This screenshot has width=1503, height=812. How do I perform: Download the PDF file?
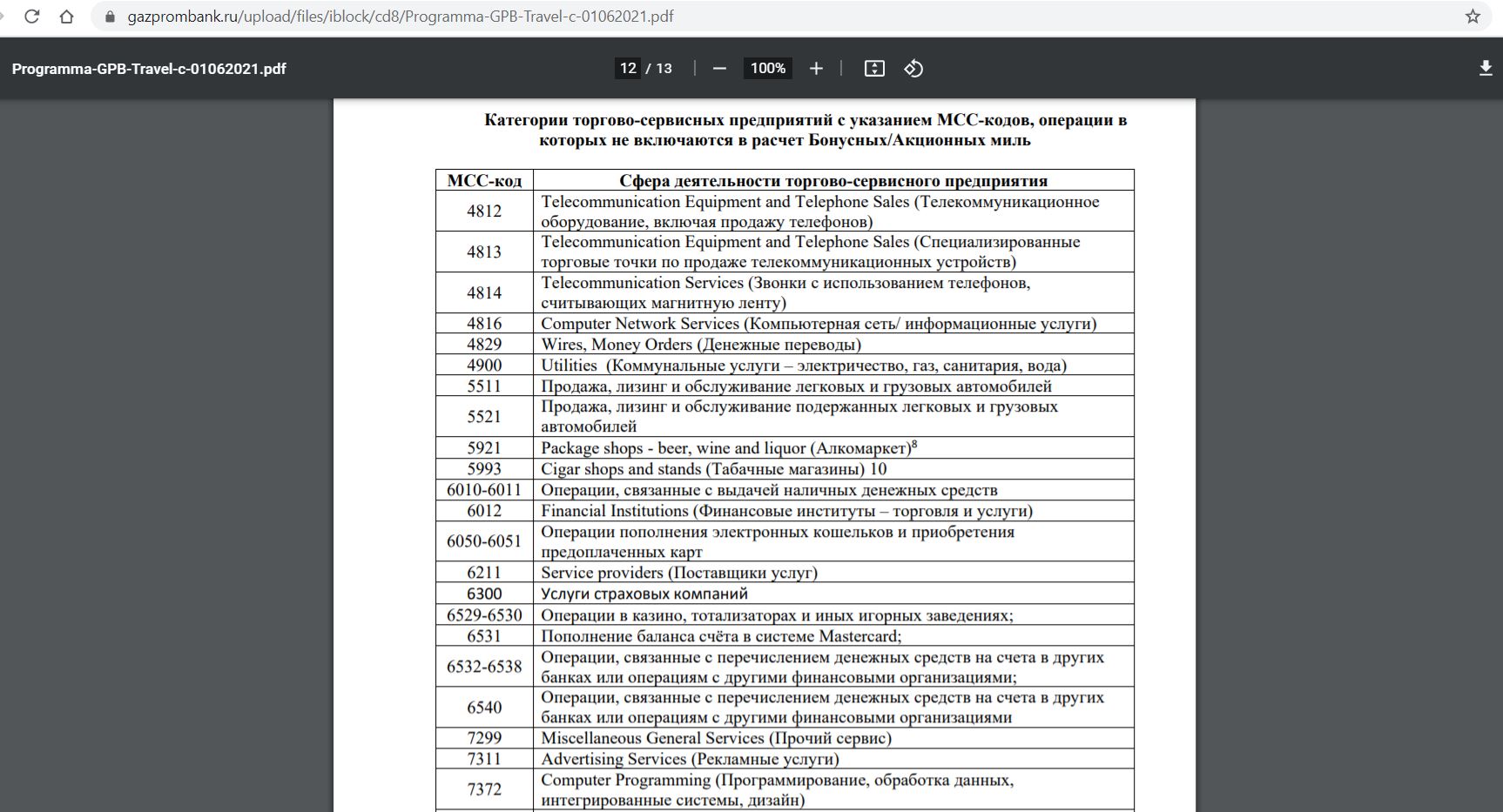1486,69
